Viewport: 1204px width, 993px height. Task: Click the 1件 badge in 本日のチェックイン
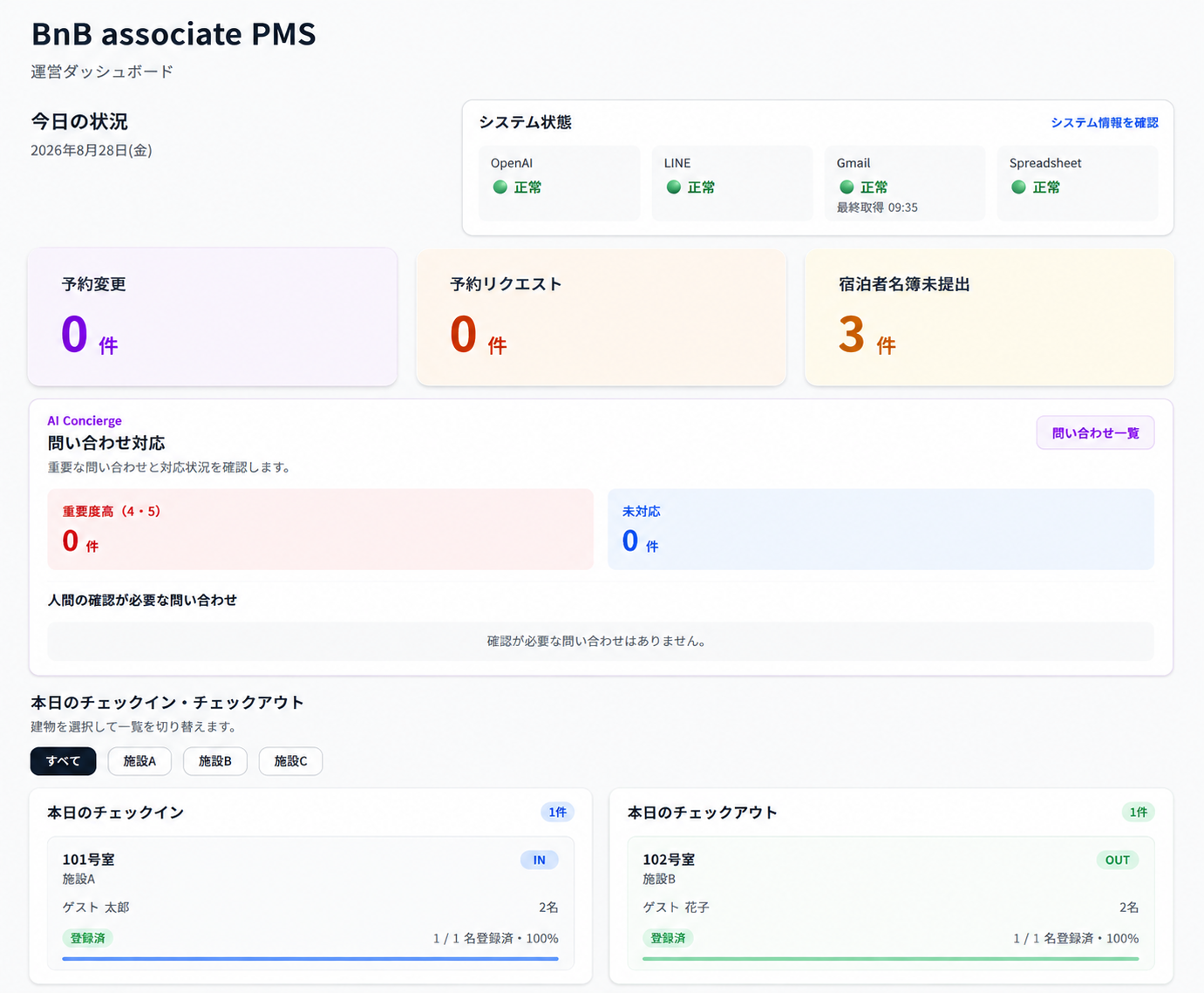tap(558, 813)
